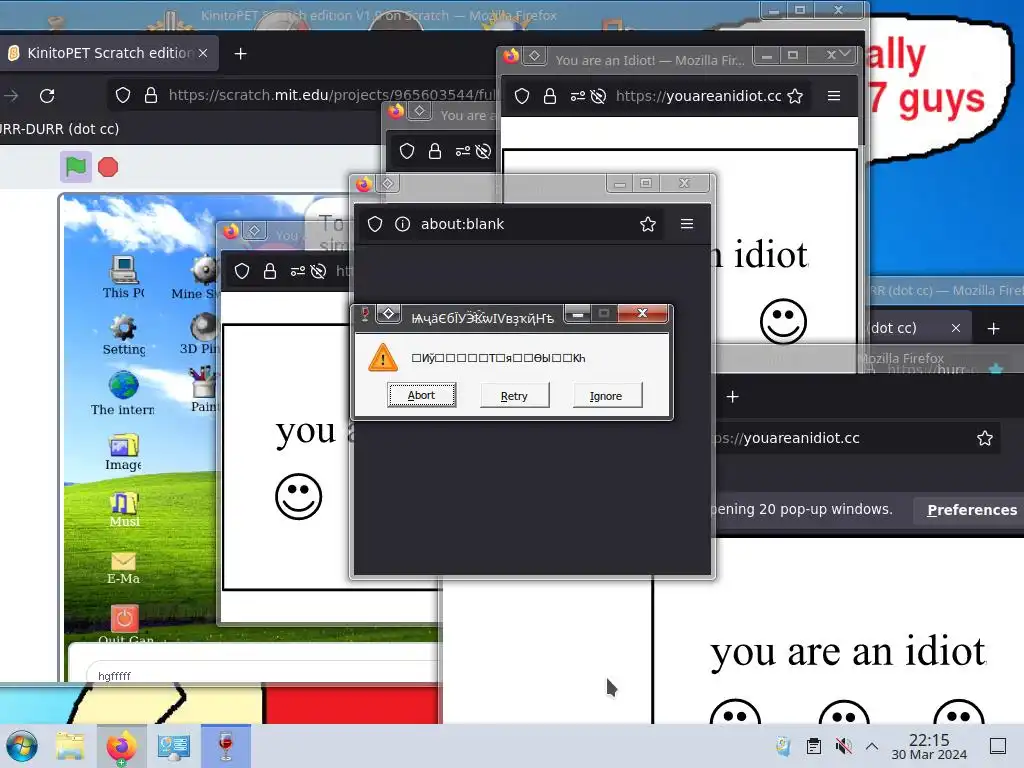Bookmark about:blank with the star icon
1024x768 pixels.
tap(648, 224)
